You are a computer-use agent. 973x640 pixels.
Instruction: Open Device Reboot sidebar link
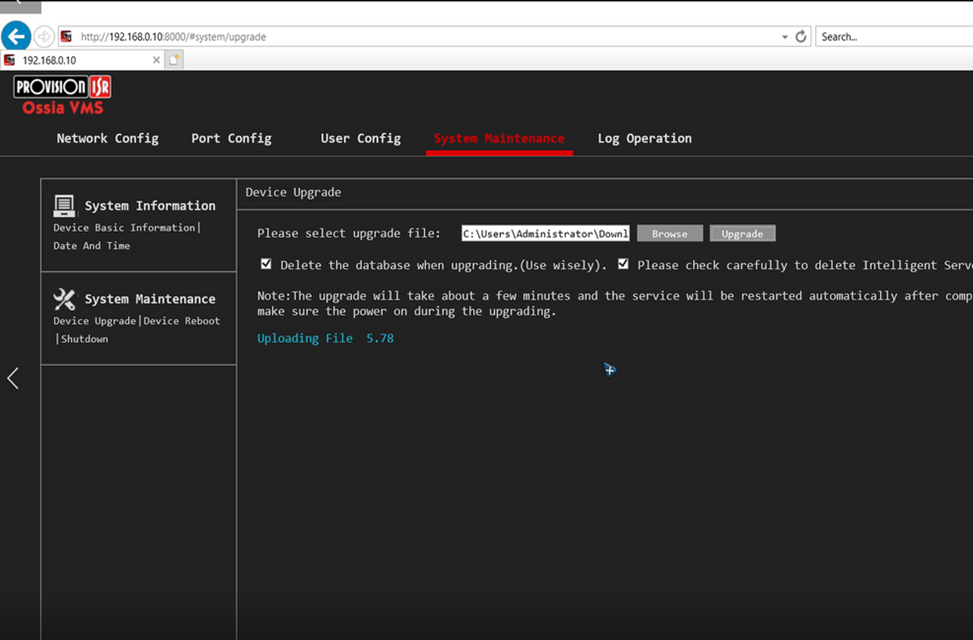[182, 321]
